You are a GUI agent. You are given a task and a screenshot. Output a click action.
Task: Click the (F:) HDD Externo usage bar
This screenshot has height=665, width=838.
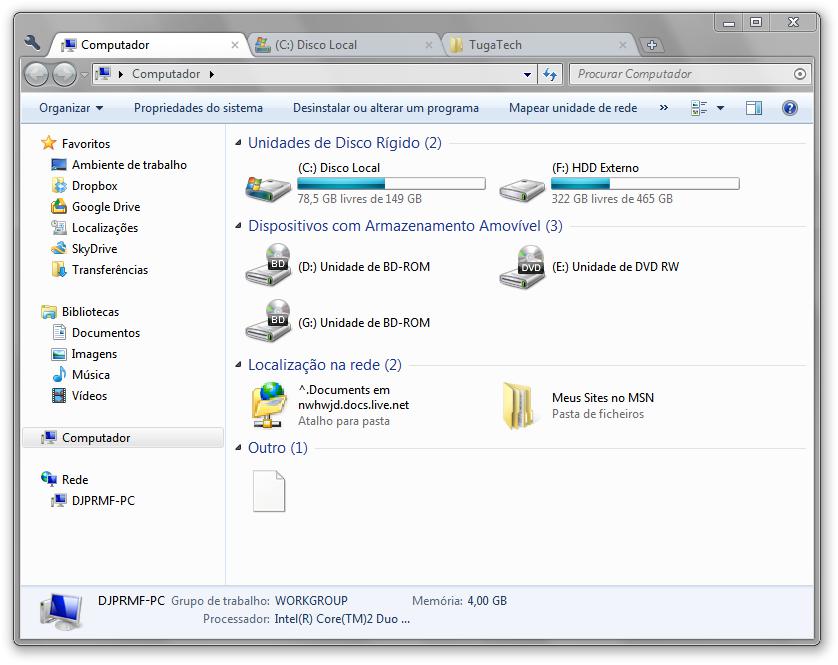tap(645, 183)
